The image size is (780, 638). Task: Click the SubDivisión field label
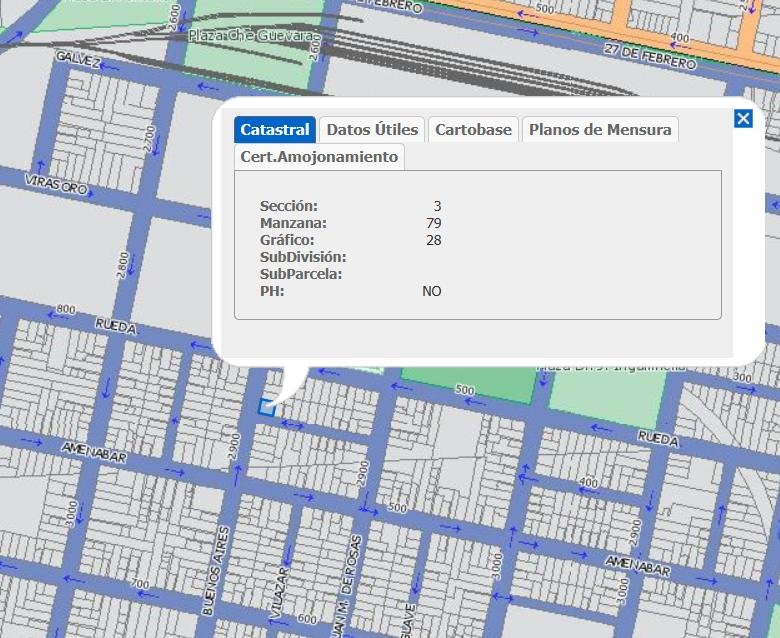pyautogui.click(x=303, y=257)
